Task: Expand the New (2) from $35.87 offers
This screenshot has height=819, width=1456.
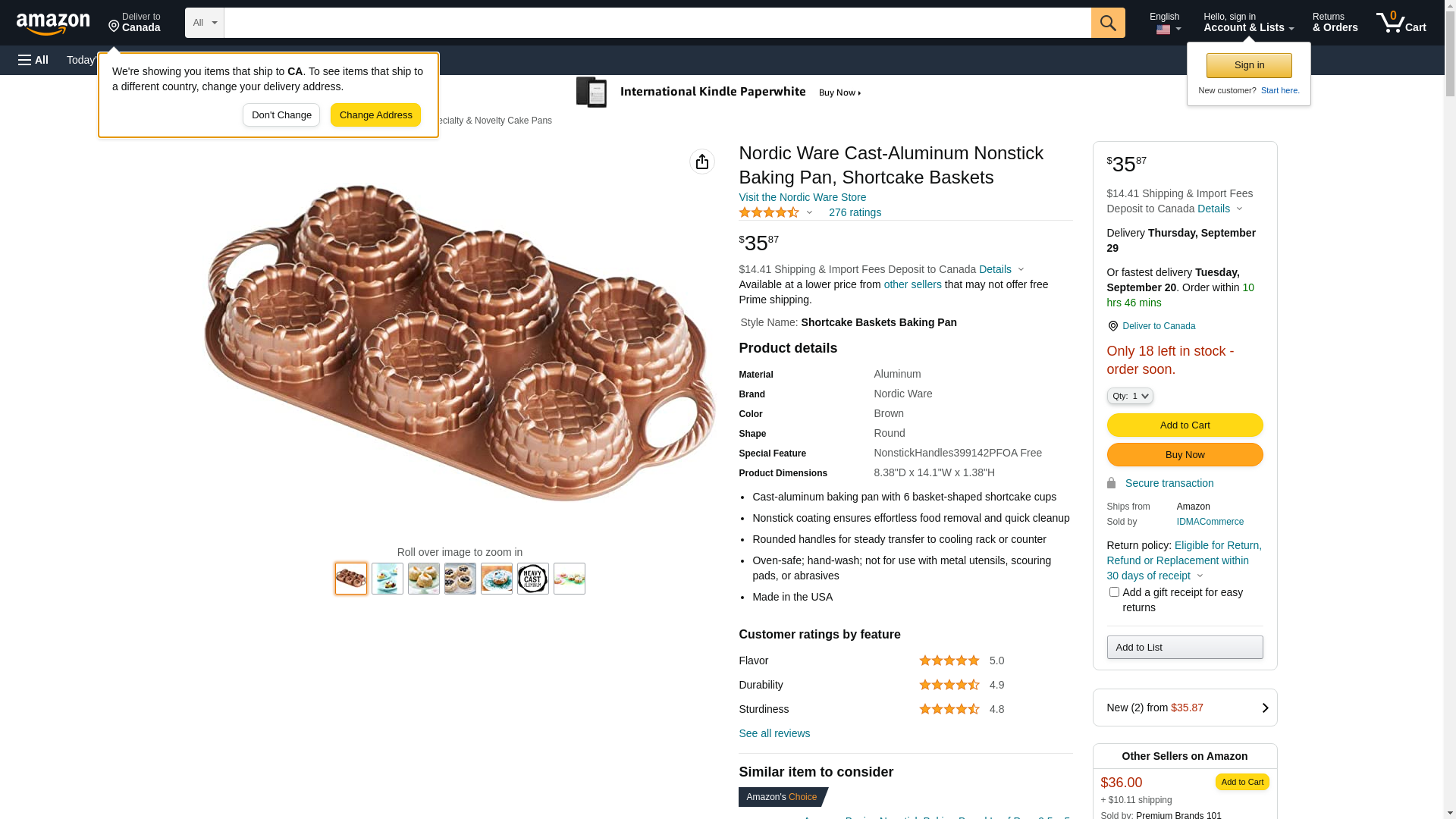Action: tap(1185, 708)
